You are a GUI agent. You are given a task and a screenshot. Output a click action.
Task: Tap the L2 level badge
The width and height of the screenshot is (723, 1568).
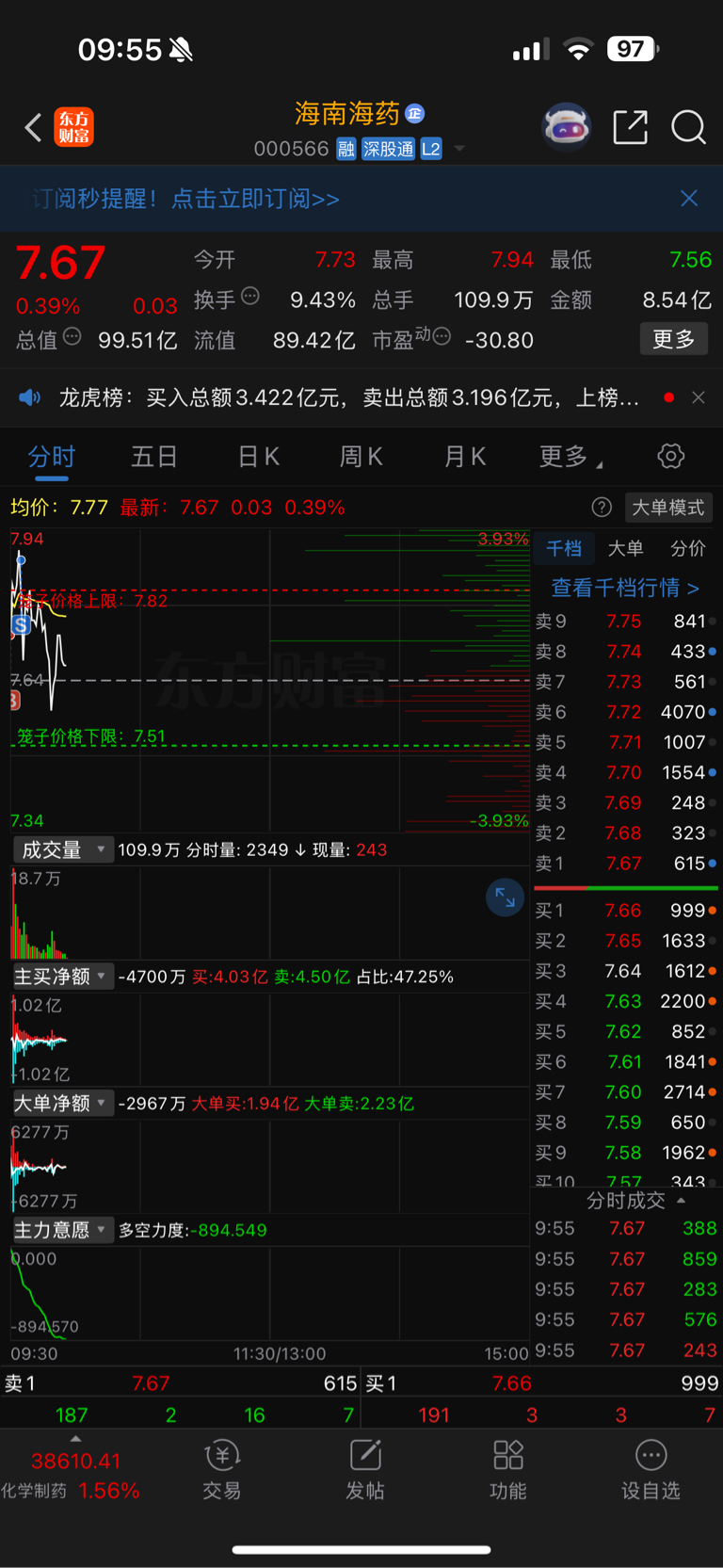[431, 149]
